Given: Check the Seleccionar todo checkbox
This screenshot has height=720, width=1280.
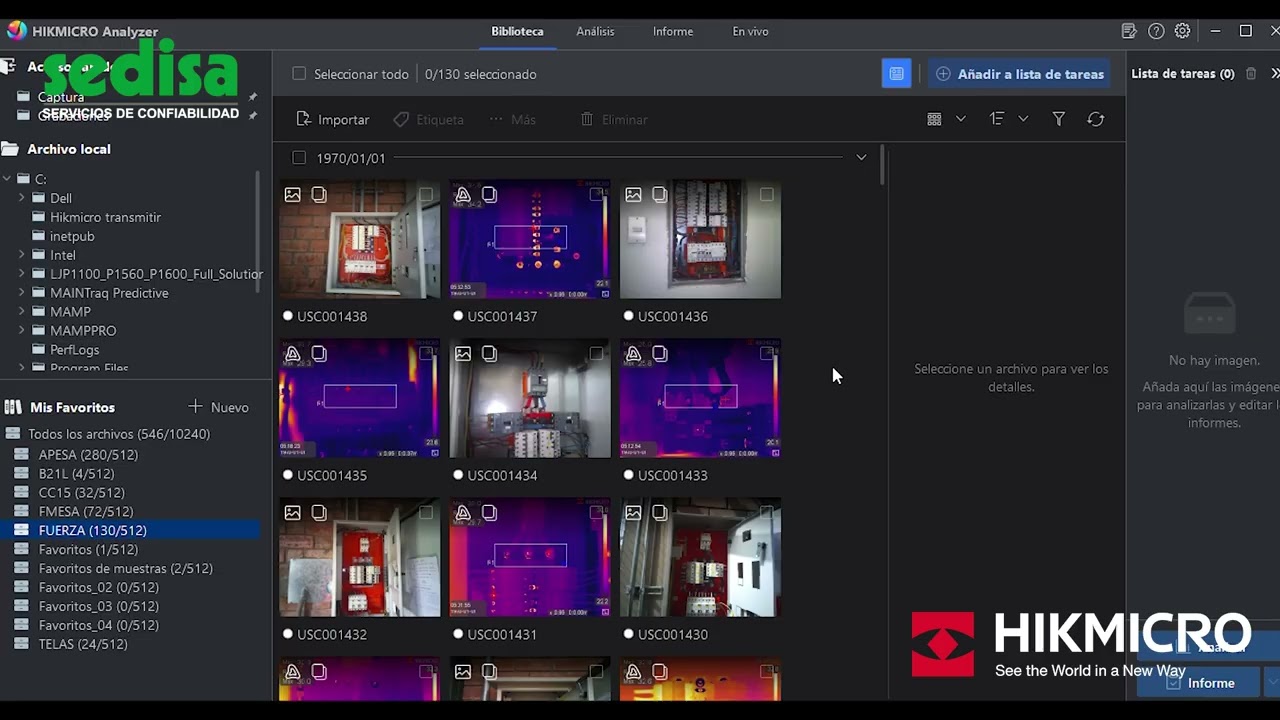Looking at the screenshot, I should click(299, 74).
